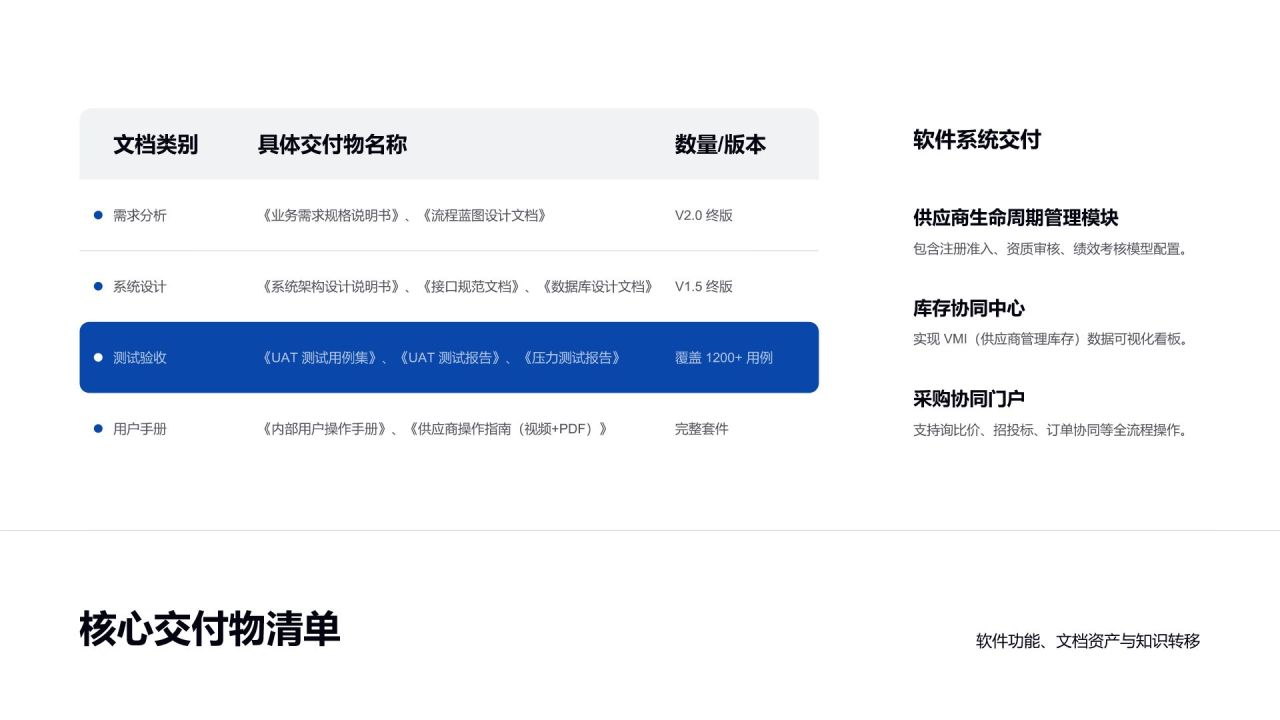Click the 完整套件 cell
The image size is (1280, 720).
click(702, 429)
